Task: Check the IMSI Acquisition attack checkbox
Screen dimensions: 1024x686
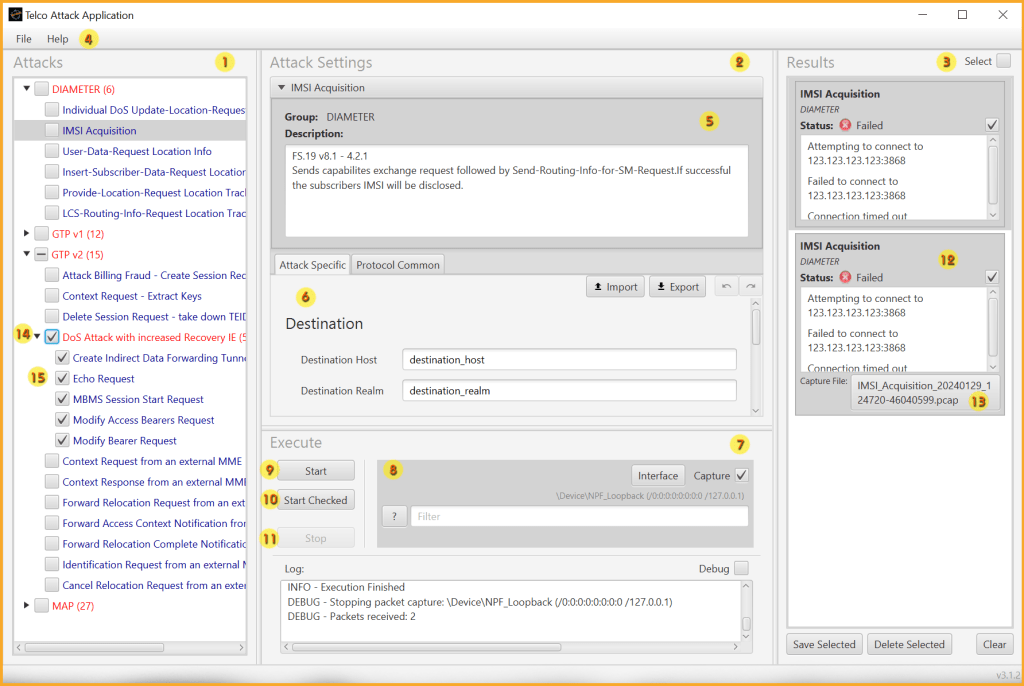Action: click(x=52, y=130)
